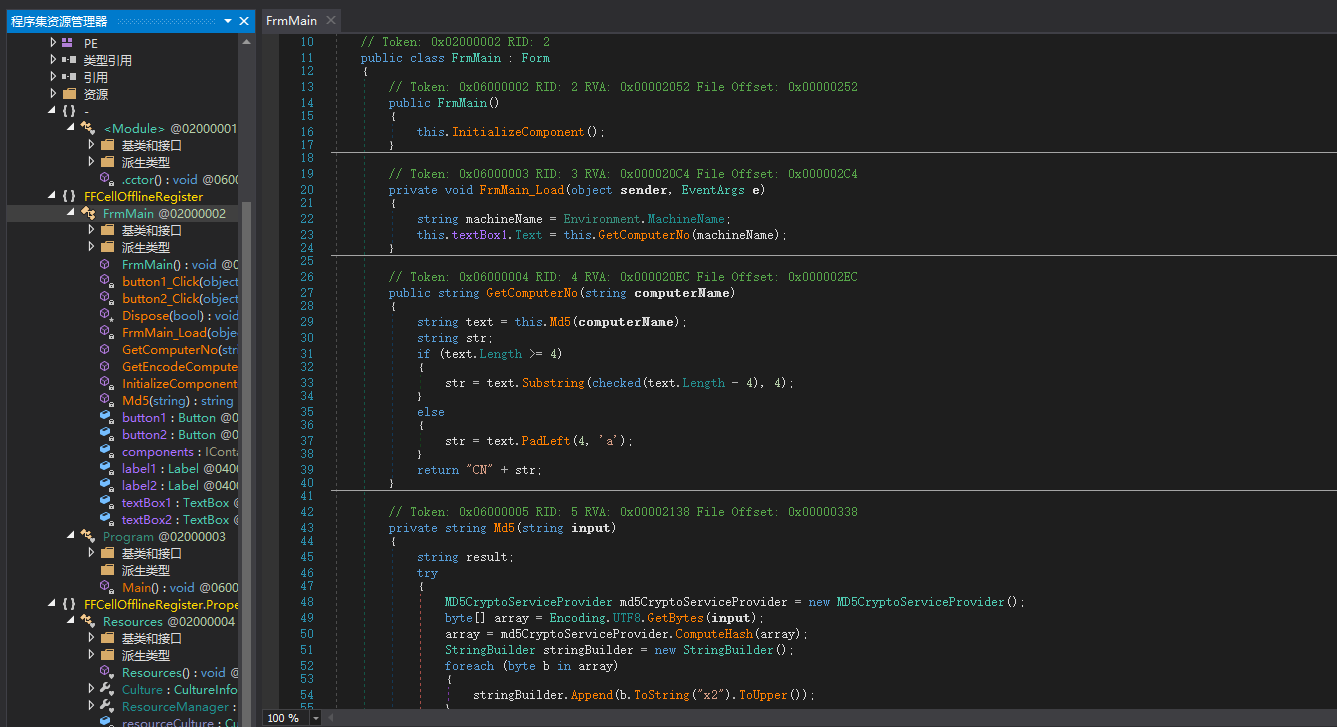Viewport: 1337px width, 727px height.
Task: Expand the Culture property node
Action: coord(91,690)
